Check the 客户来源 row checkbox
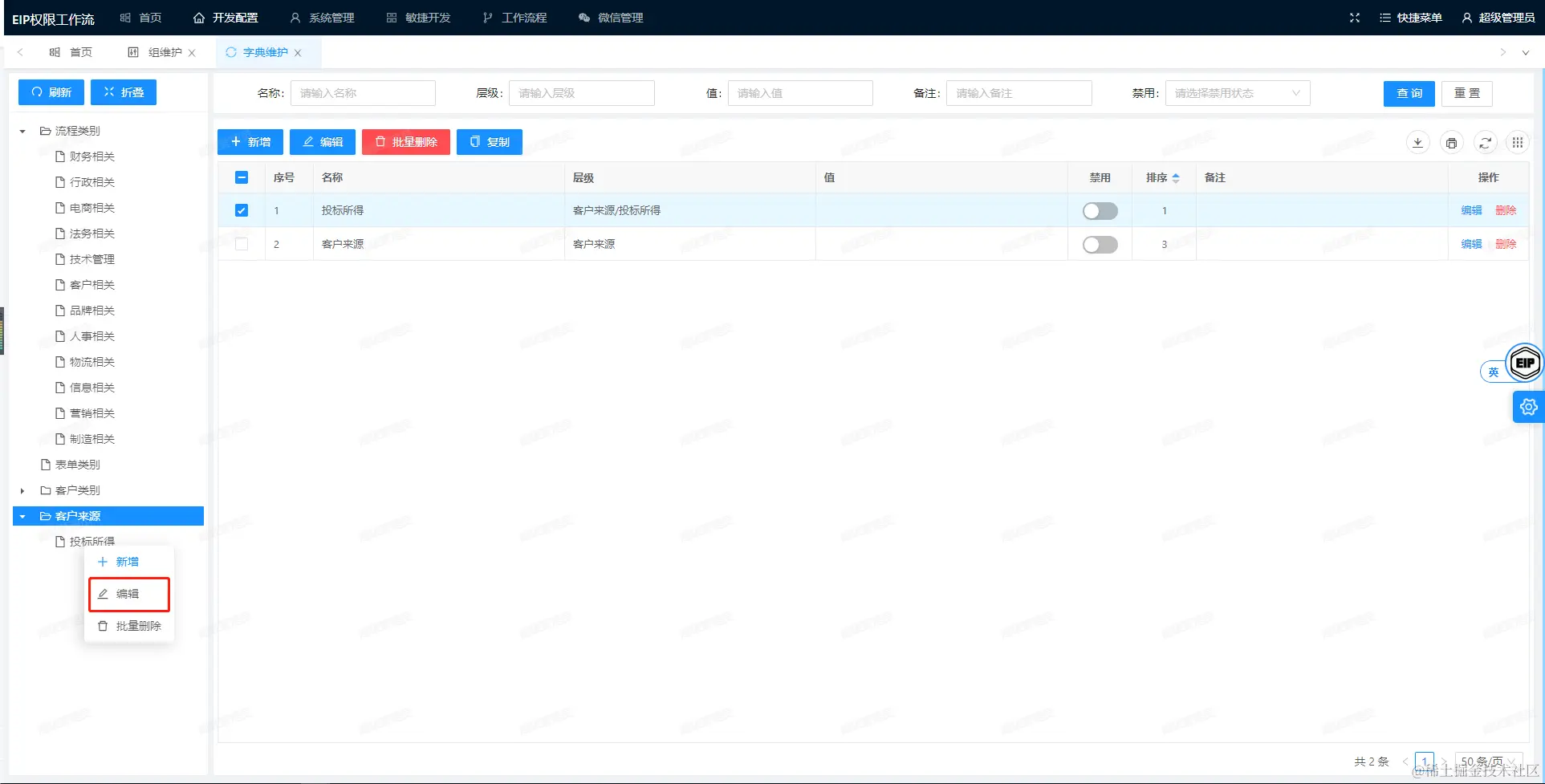Screen dimensions: 1545x784 (242, 244)
